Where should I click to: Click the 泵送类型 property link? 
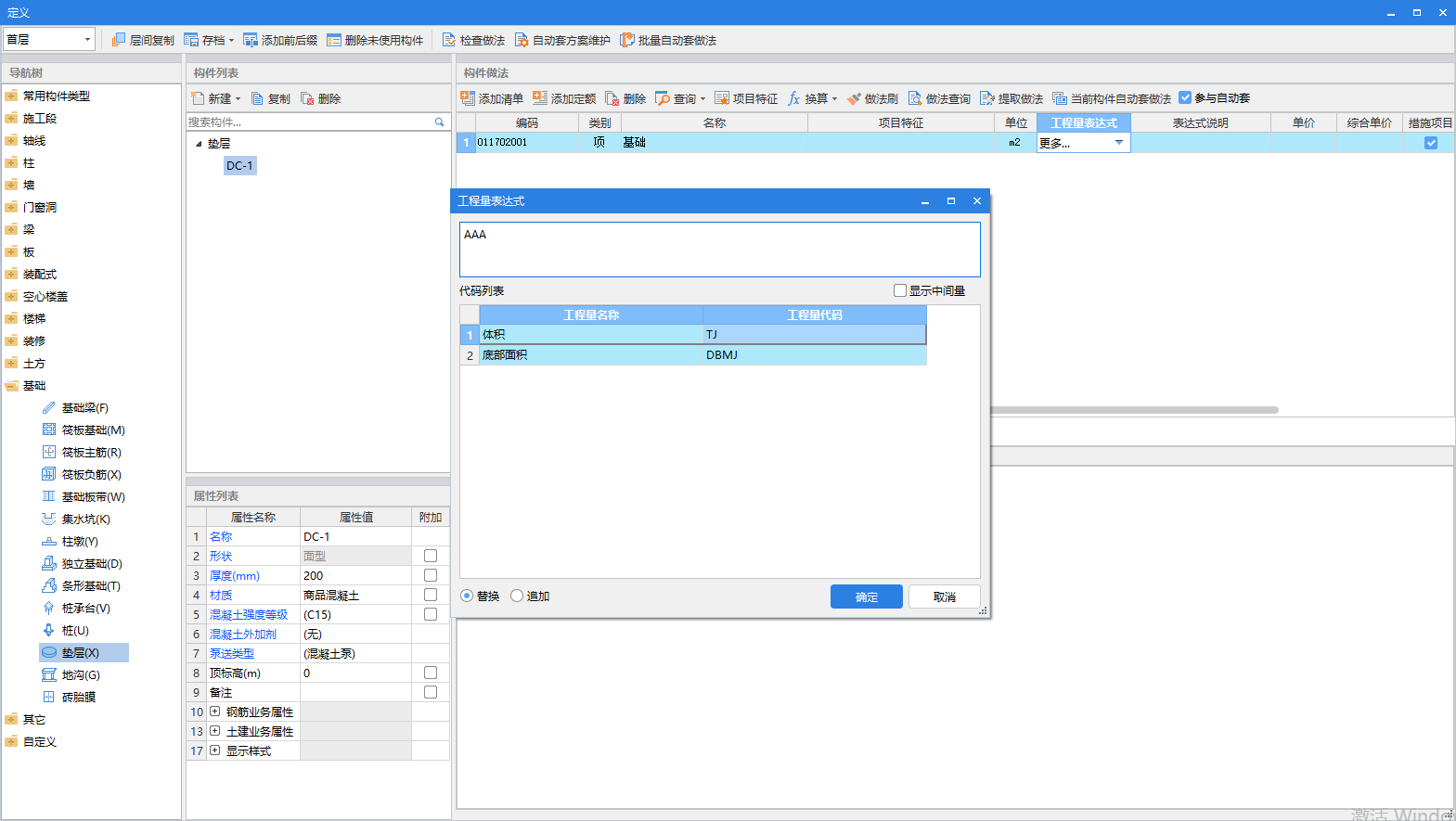point(232,653)
